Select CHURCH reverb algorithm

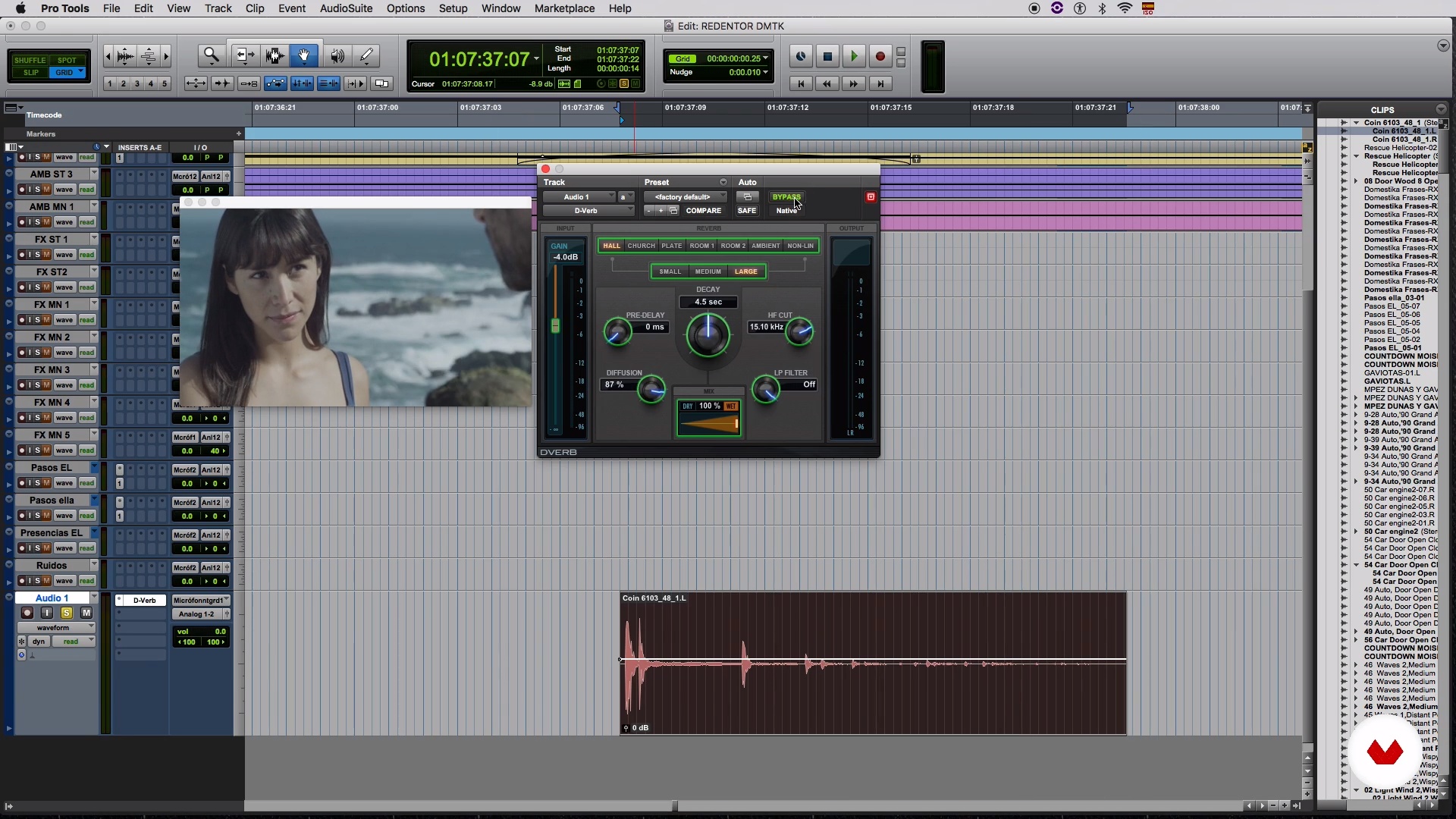tap(641, 246)
